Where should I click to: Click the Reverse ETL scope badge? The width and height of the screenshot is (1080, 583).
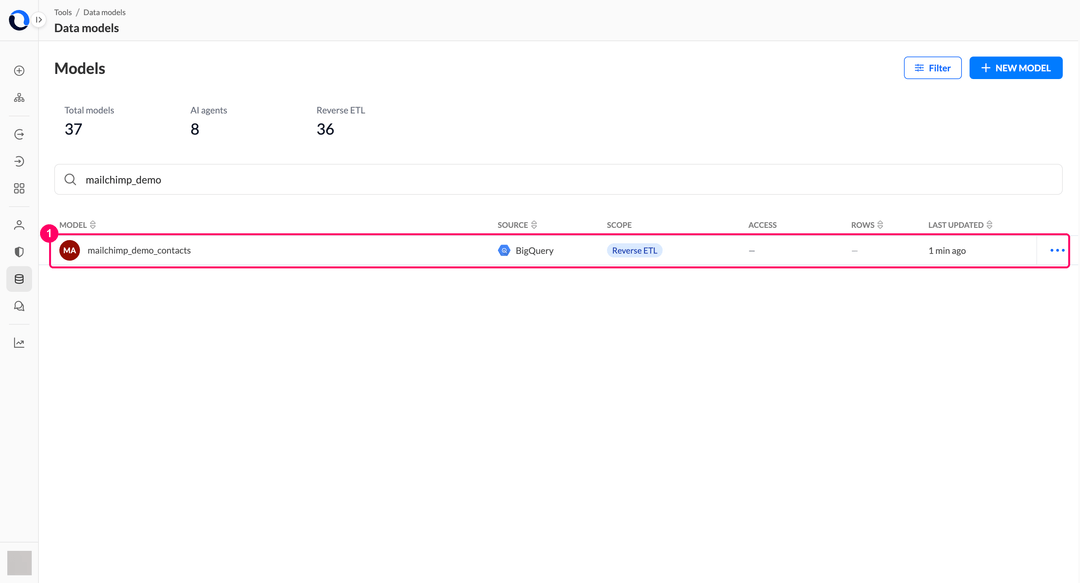(634, 250)
